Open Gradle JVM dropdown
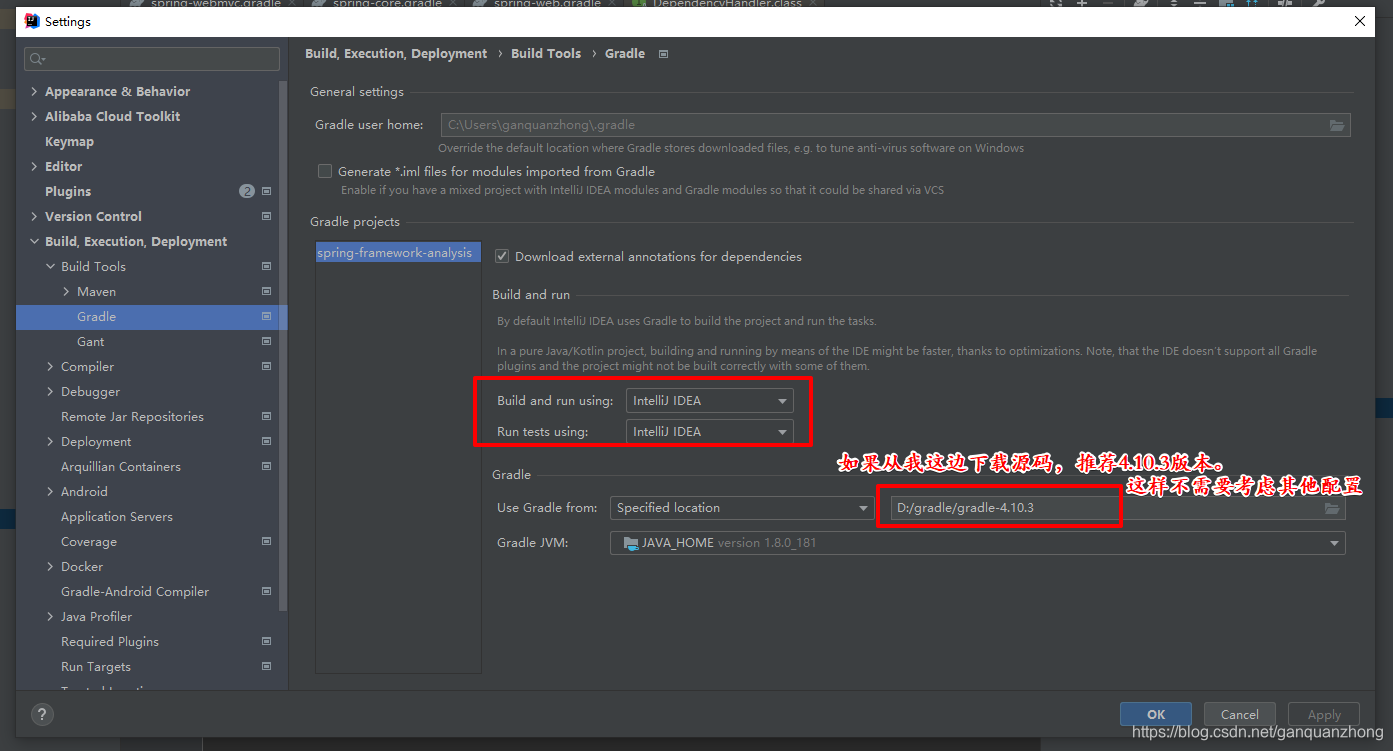The image size is (1393, 751). [x=978, y=543]
